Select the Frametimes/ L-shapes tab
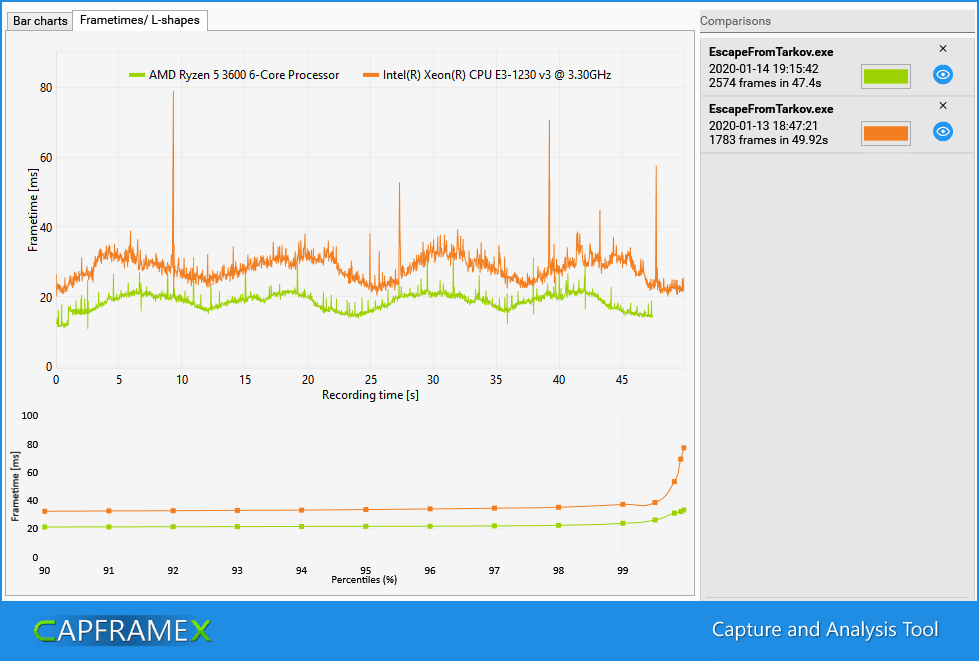The height and width of the screenshot is (661, 979). [x=140, y=20]
